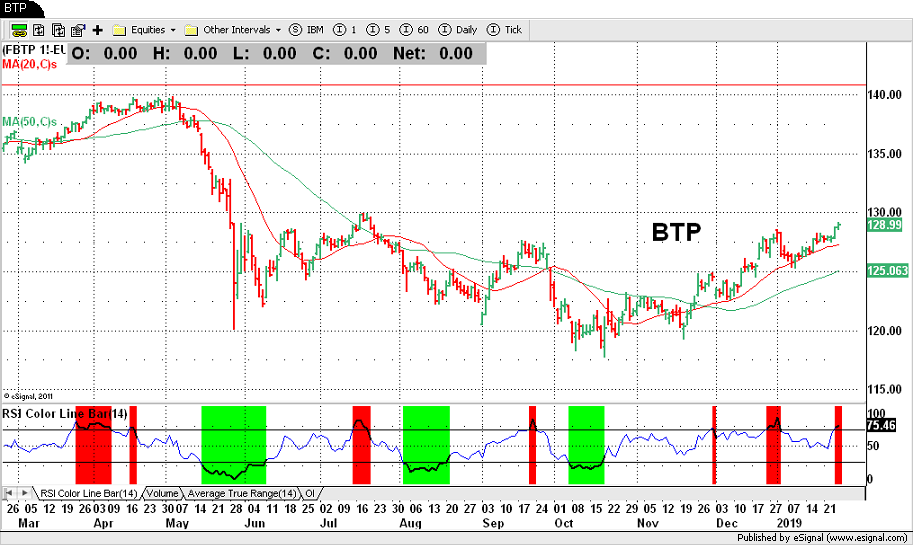Open the Equities dropdown arrow

click(173, 30)
